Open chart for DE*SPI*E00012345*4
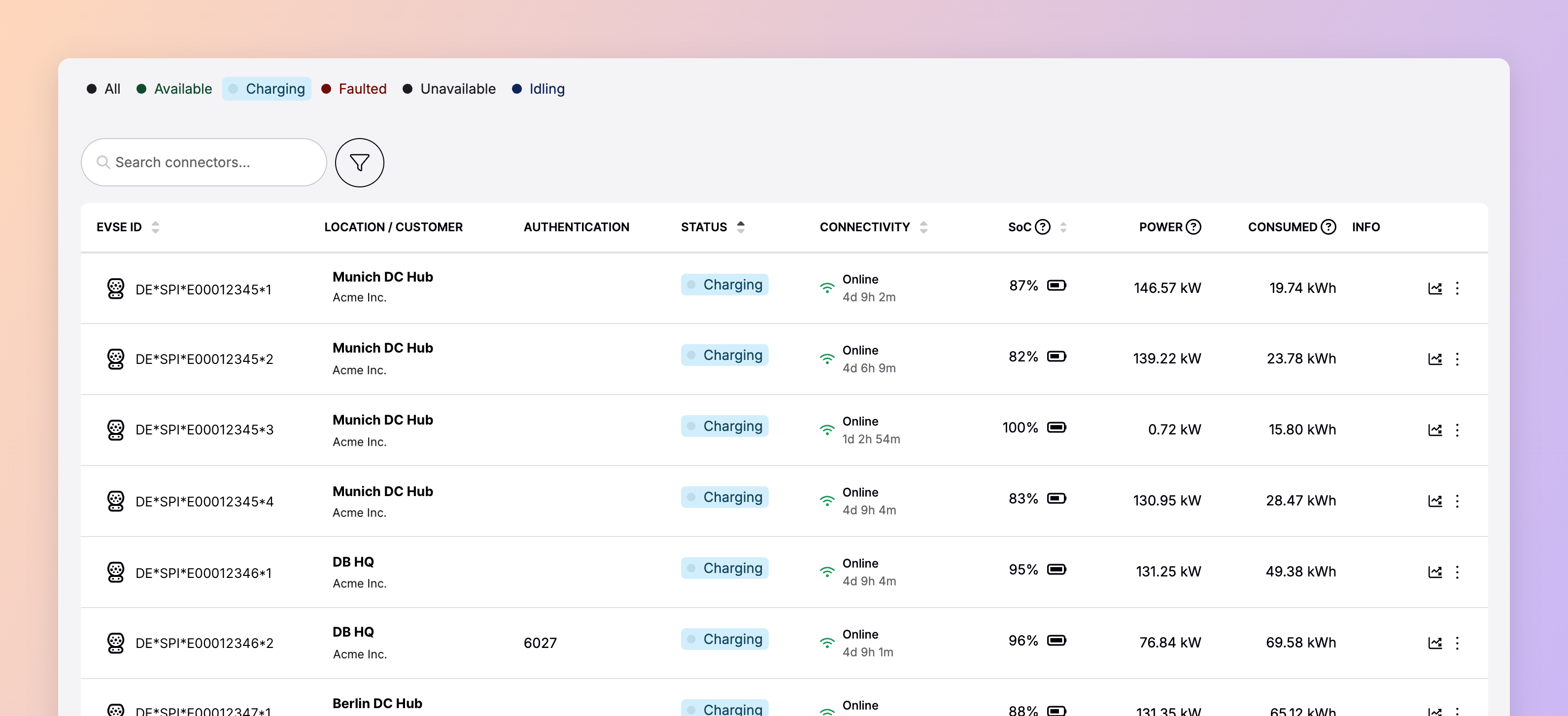Screen dimensions: 1568x716 click(1434, 501)
